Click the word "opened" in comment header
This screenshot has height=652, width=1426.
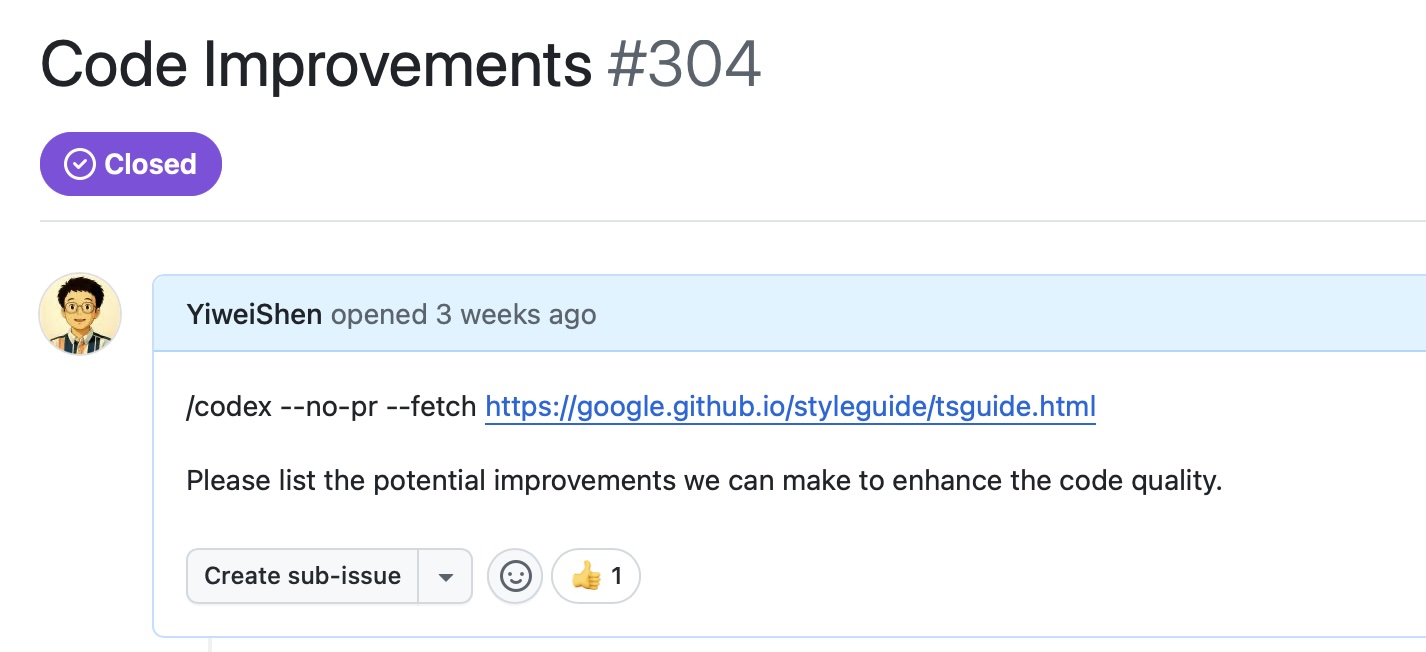(x=379, y=315)
